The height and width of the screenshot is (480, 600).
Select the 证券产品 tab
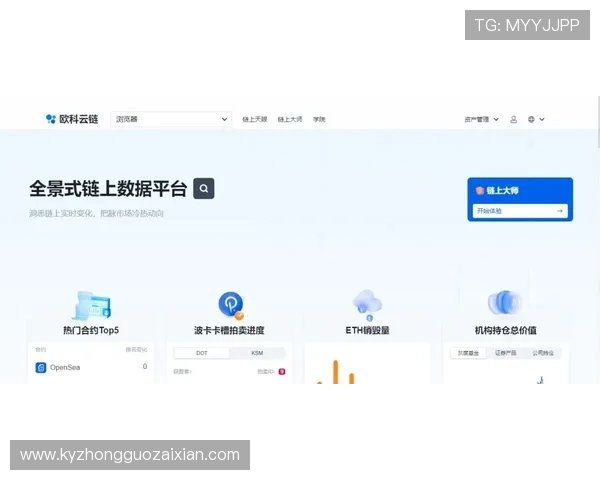[x=505, y=353]
